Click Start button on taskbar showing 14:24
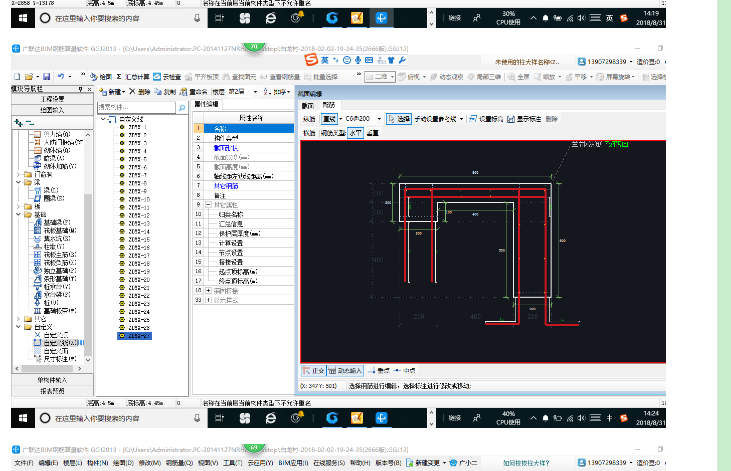 pos(23,418)
